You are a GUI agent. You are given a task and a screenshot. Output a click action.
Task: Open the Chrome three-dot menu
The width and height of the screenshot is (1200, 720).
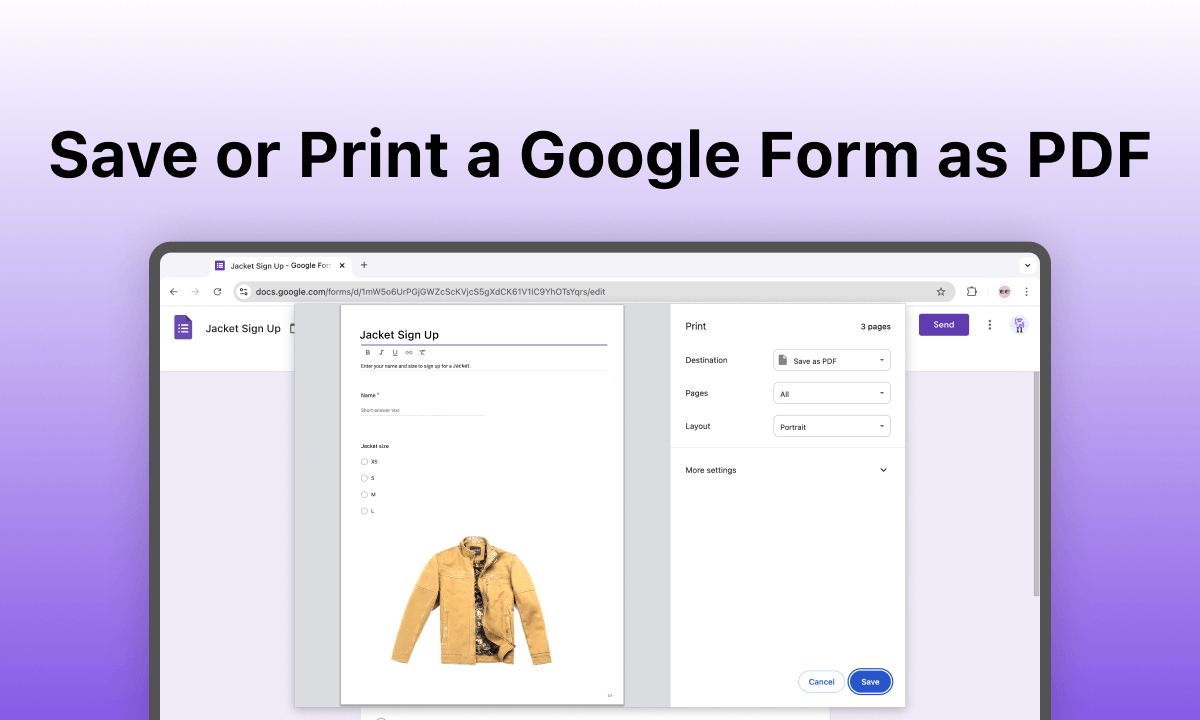(x=1026, y=292)
